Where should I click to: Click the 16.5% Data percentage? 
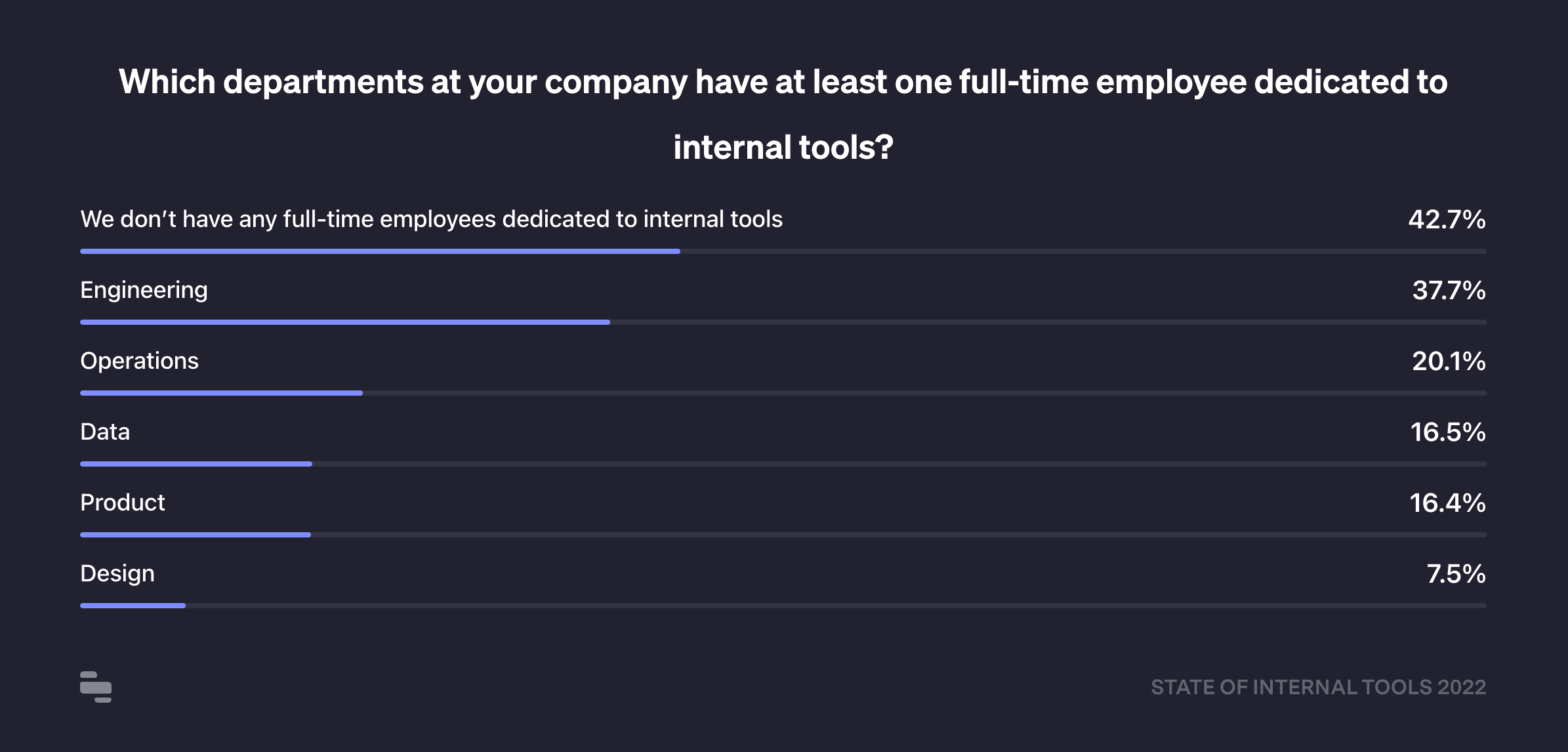(x=1448, y=432)
